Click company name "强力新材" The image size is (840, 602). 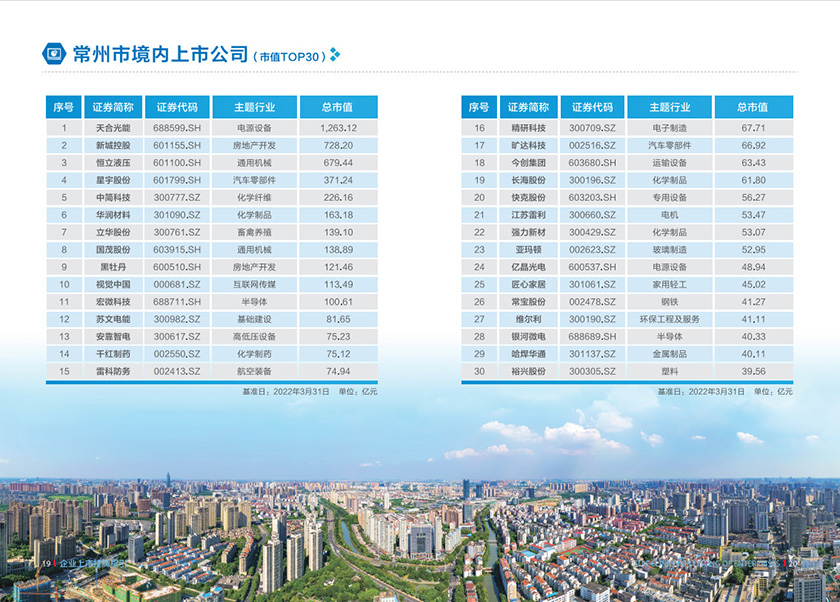(x=529, y=232)
